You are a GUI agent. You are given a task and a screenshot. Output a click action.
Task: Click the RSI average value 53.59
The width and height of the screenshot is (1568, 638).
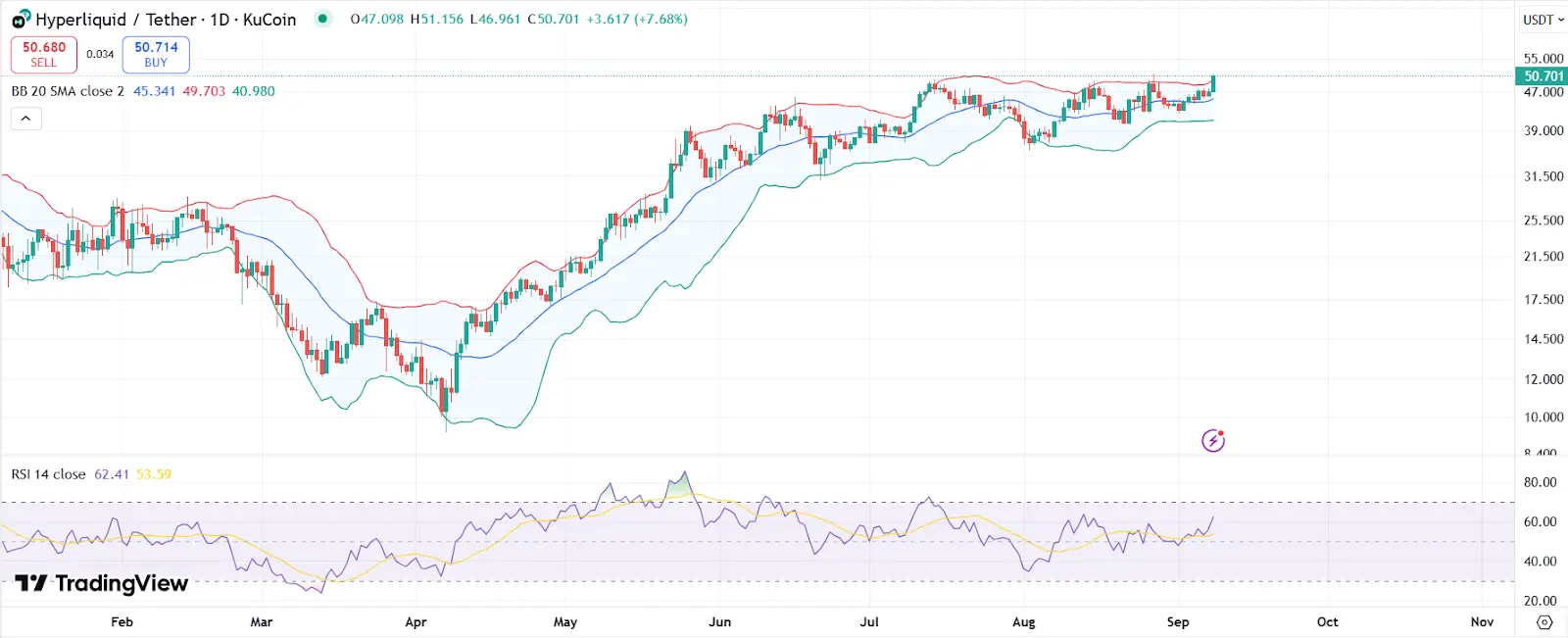[x=154, y=474]
